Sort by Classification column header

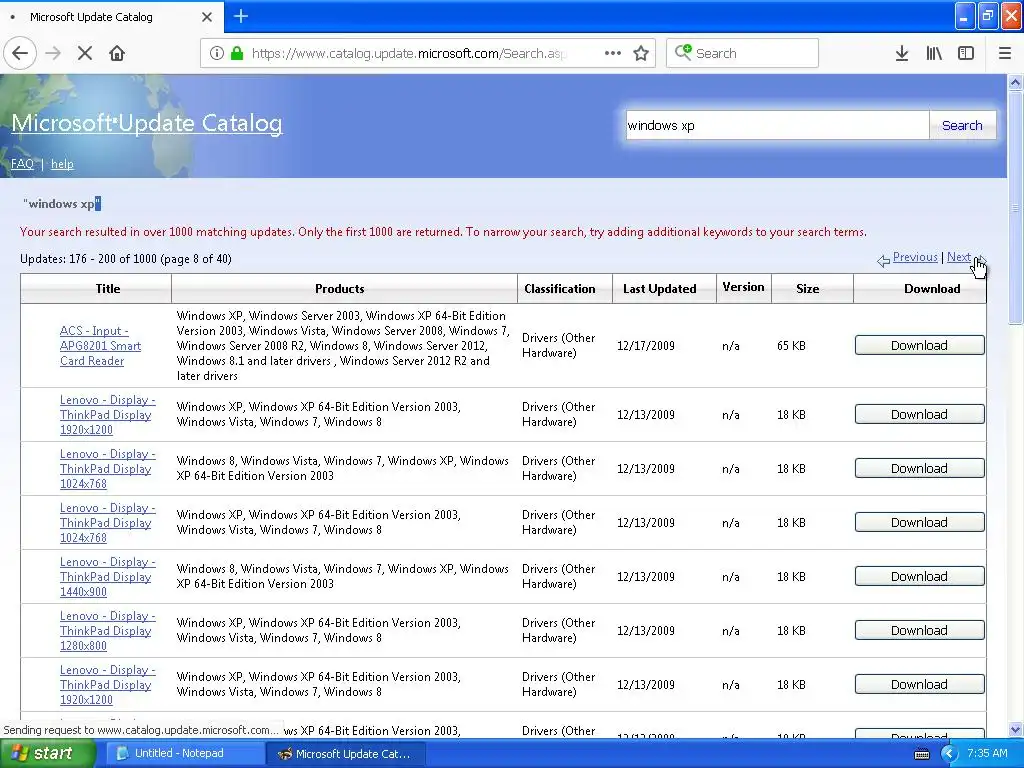pos(560,289)
